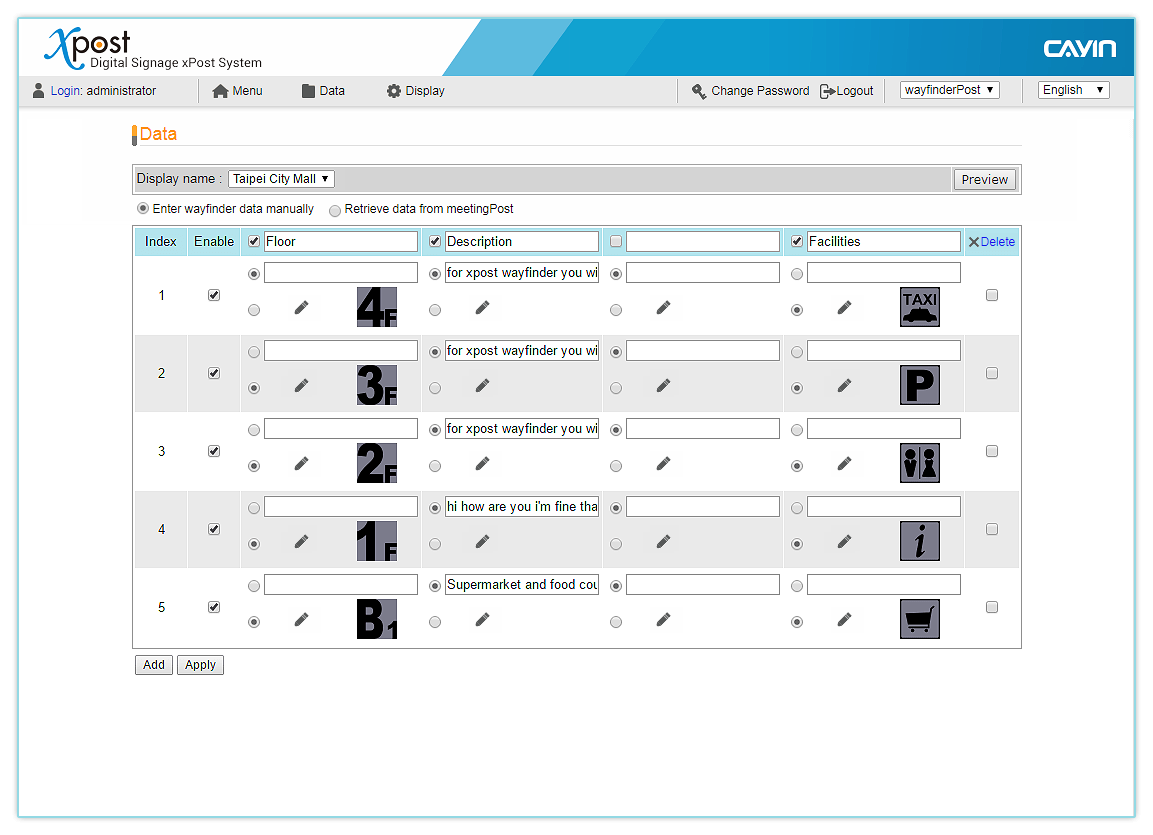
Task: Select the parking icon in row 2
Action: pyautogui.click(x=919, y=384)
